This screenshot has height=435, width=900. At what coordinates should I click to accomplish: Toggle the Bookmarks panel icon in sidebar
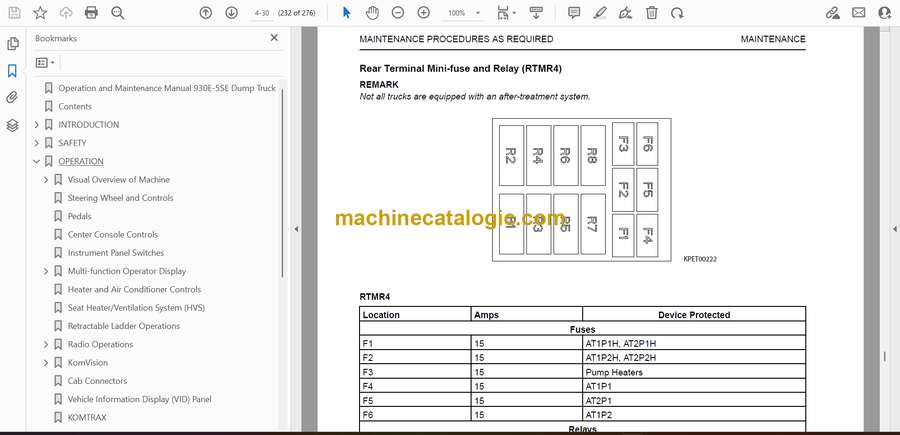[x=12, y=71]
